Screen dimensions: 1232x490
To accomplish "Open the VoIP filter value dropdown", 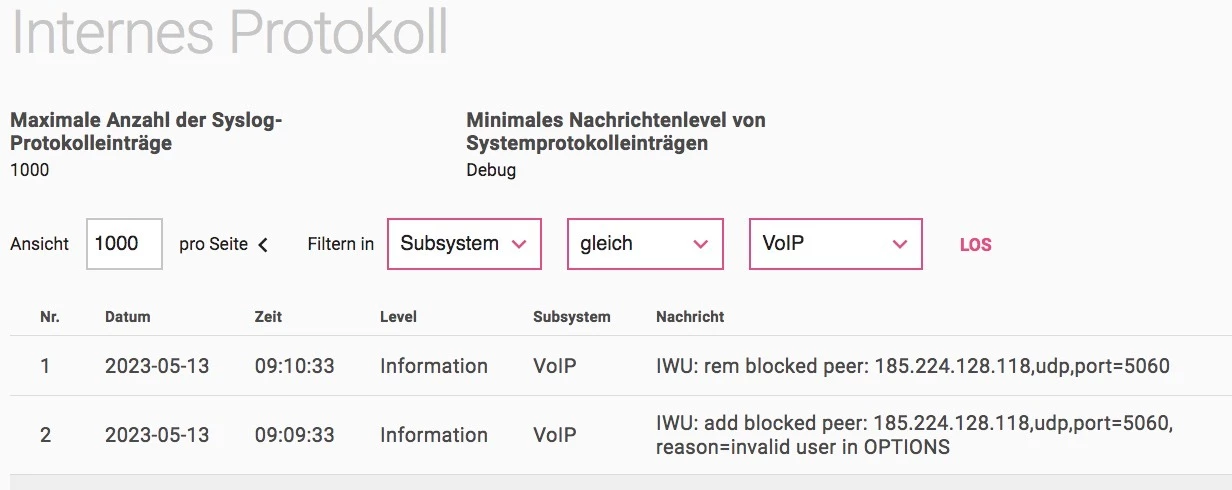I will pyautogui.click(x=835, y=244).
